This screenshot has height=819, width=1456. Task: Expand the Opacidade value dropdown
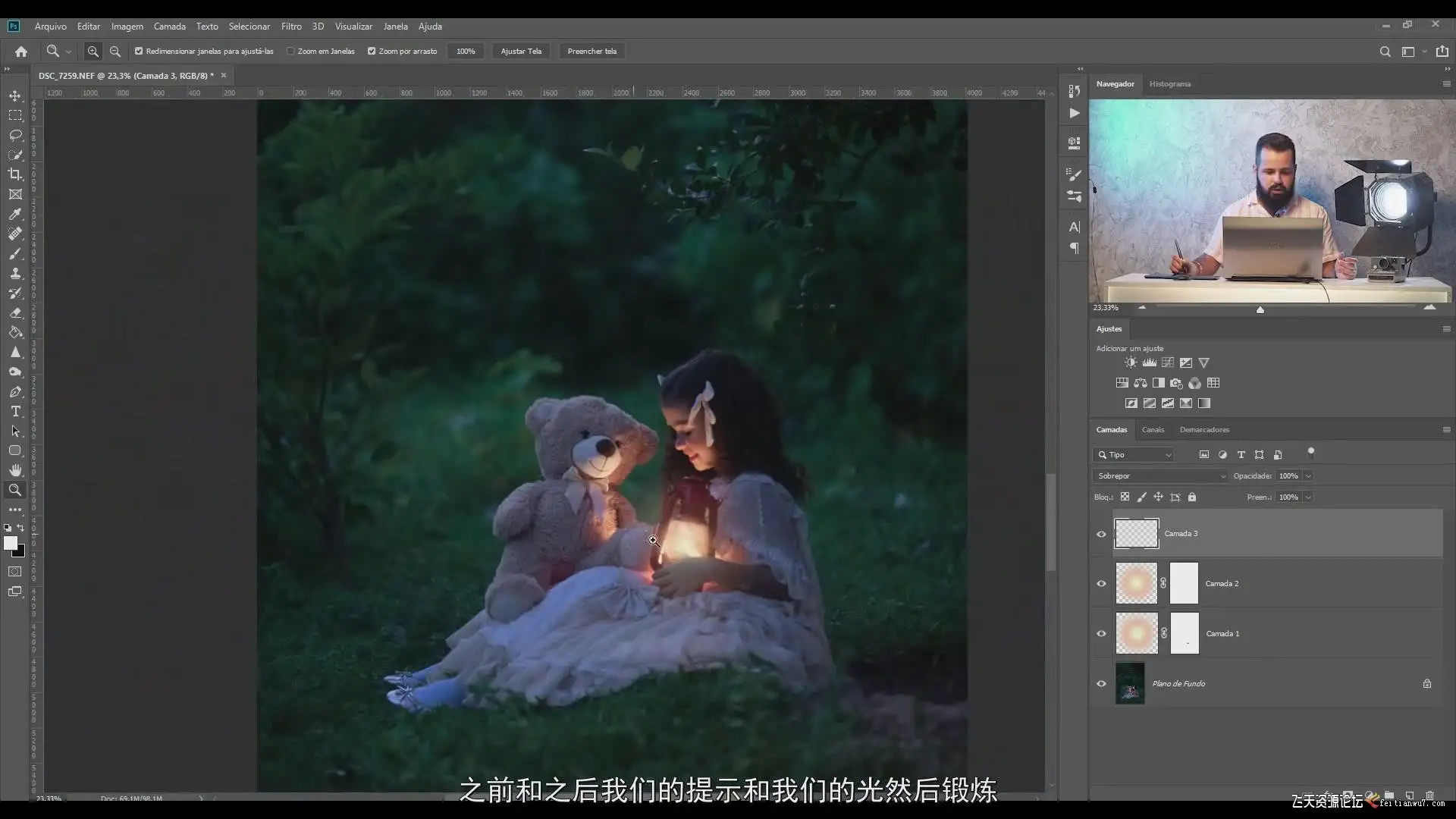(x=1308, y=476)
